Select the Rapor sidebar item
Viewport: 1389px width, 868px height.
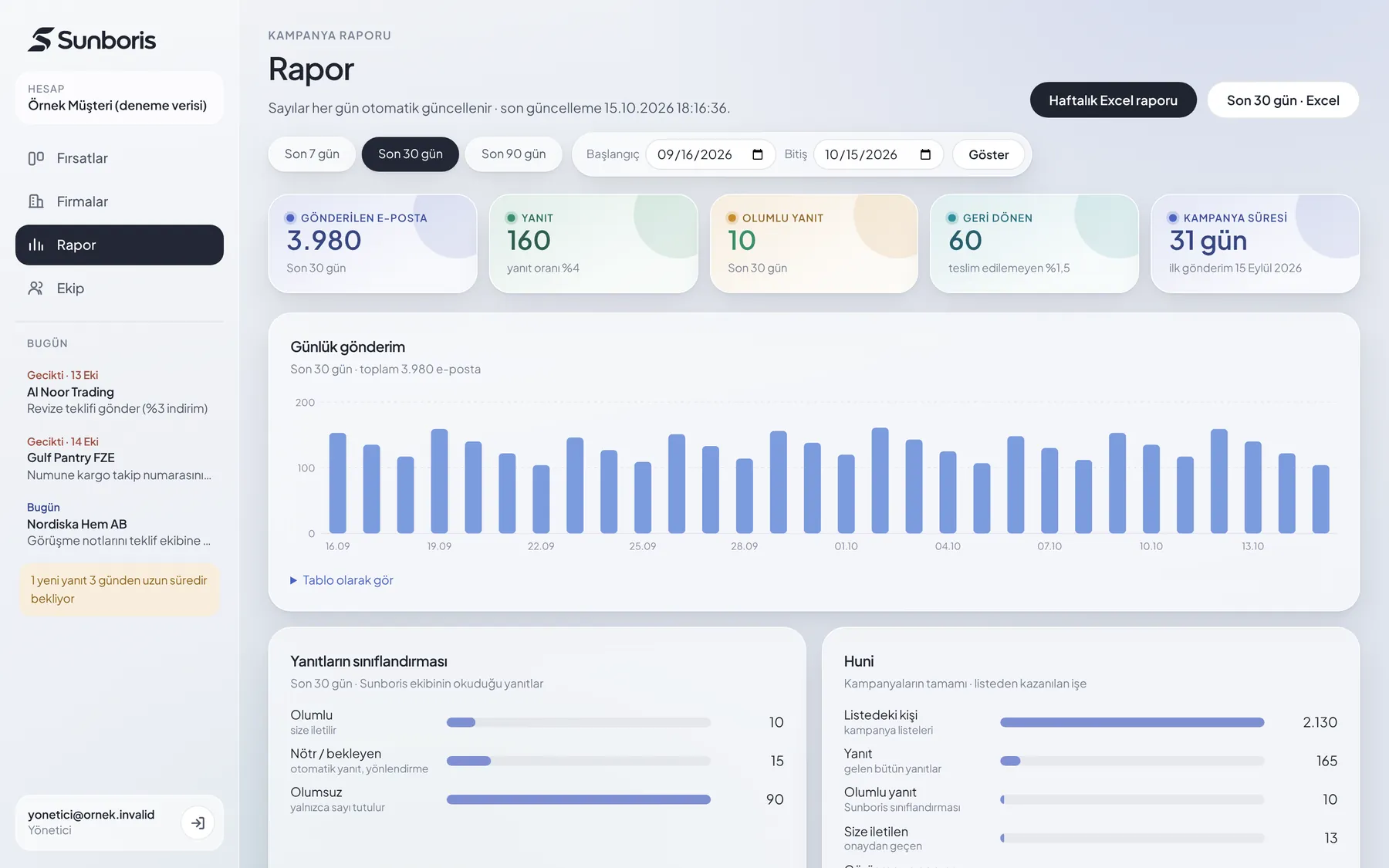120,245
